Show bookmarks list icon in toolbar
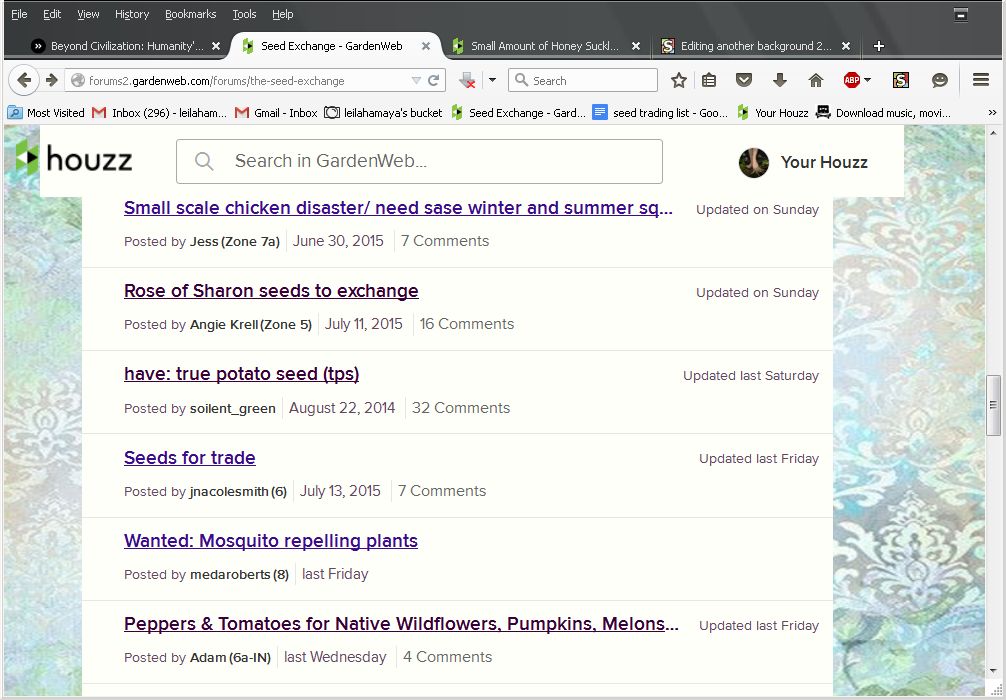The image size is (1006, 700). 709,80
